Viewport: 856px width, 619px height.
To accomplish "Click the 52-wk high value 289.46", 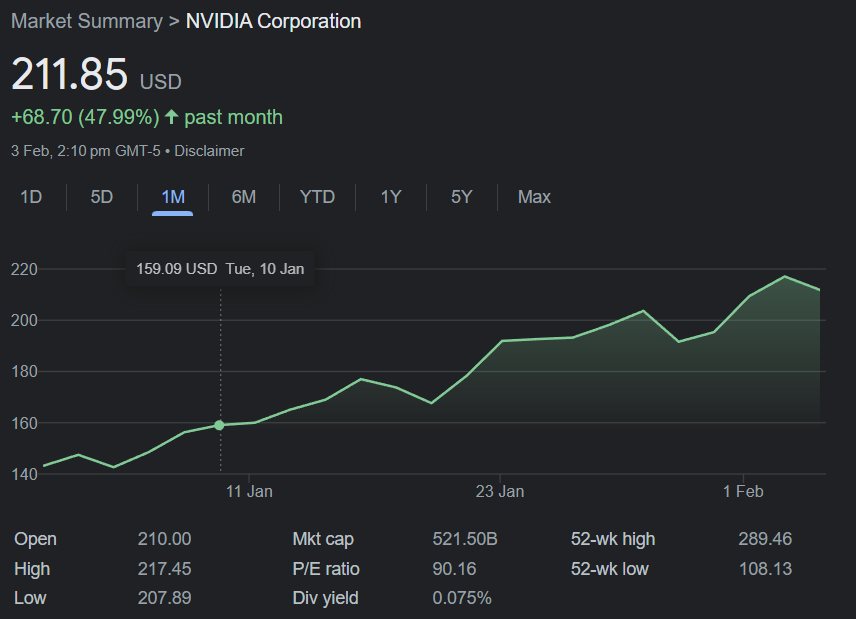I will point(765,540).
